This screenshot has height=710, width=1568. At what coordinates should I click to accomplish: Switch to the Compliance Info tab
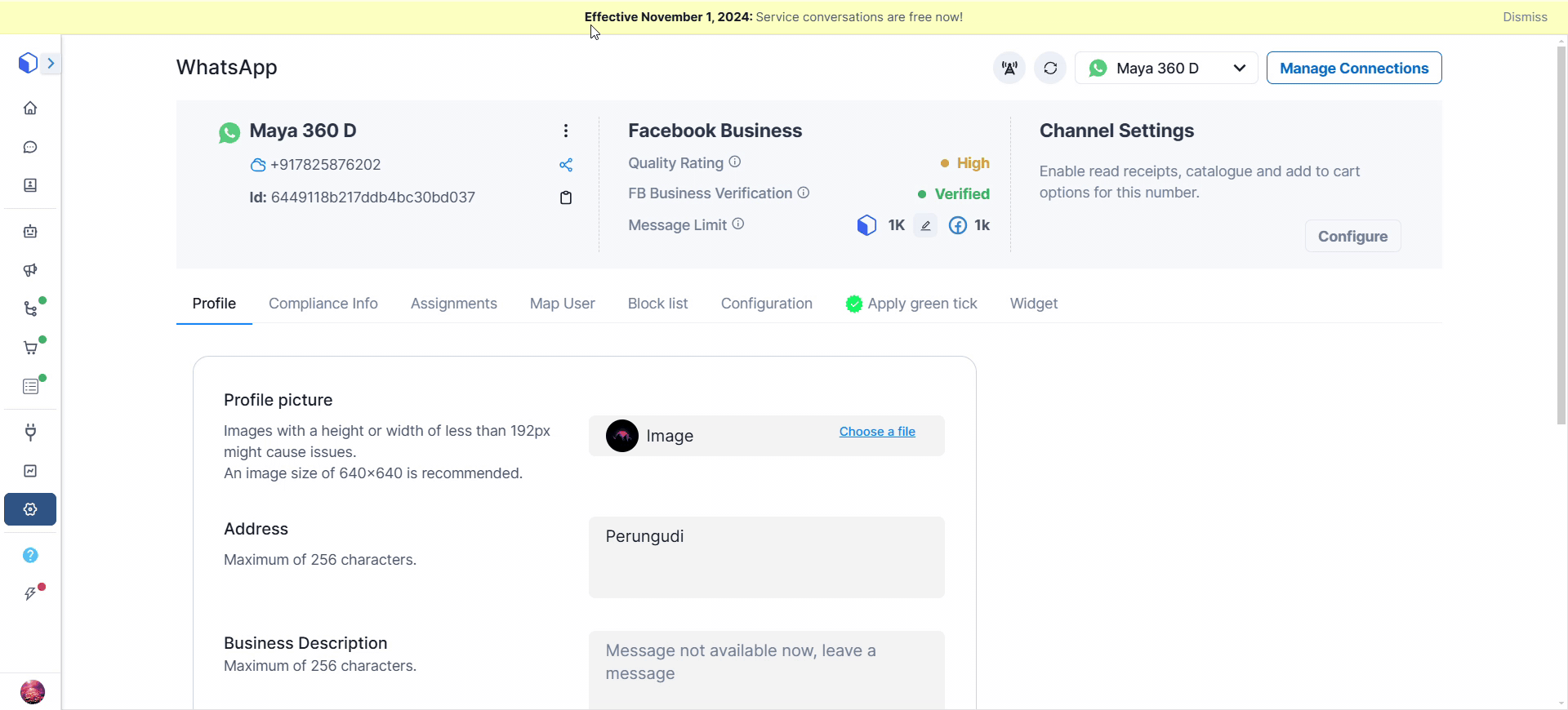coord(323,304)
